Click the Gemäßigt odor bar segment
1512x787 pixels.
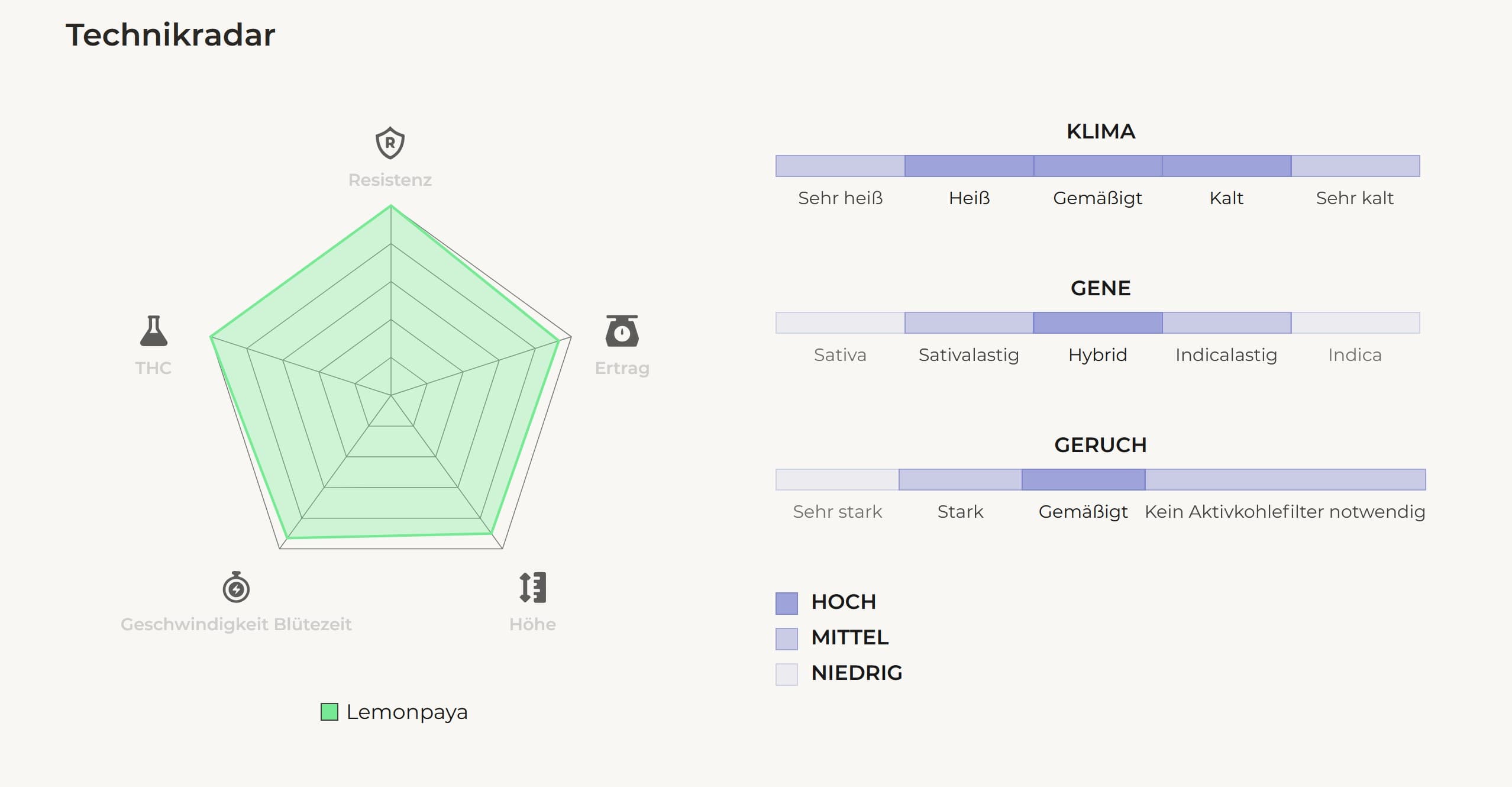click(x=1083, y=480)
